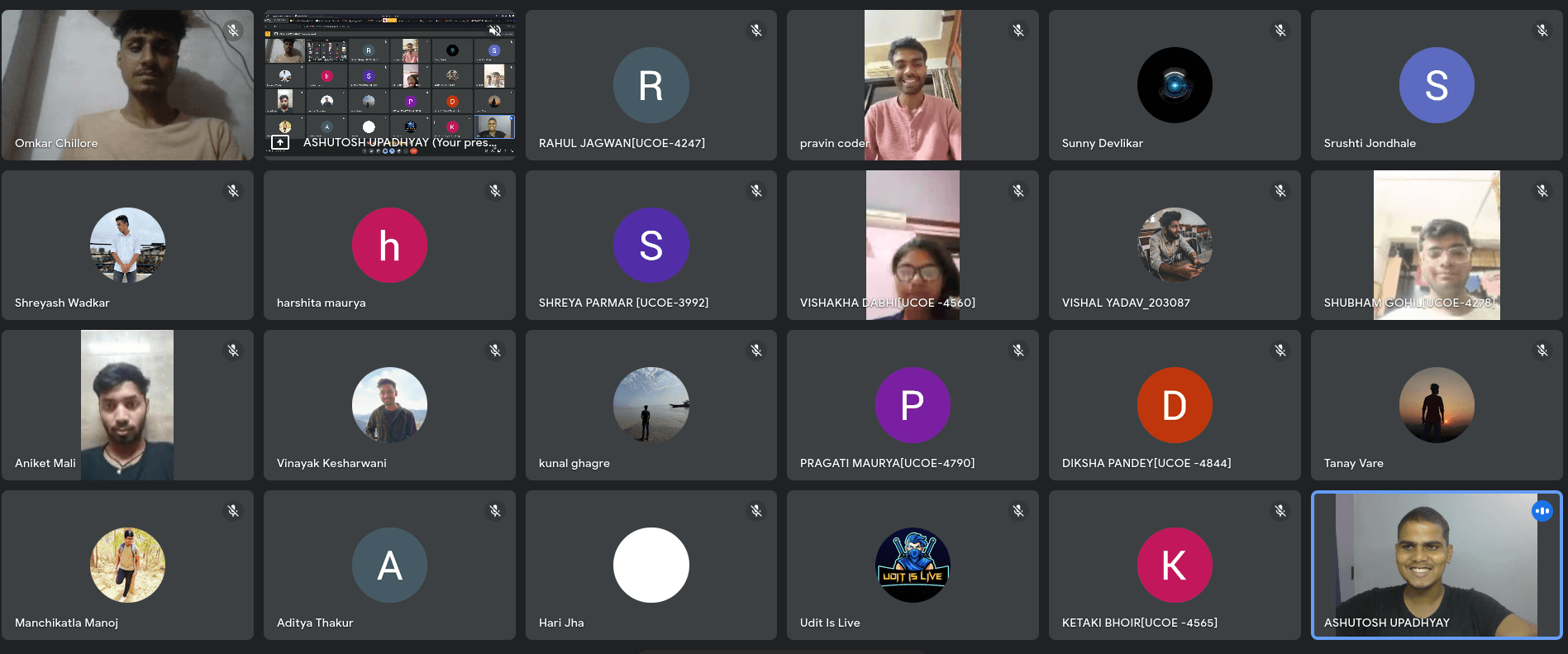
Task: Click muted audio icon on the presentation tile
Action: pos(495,31)
